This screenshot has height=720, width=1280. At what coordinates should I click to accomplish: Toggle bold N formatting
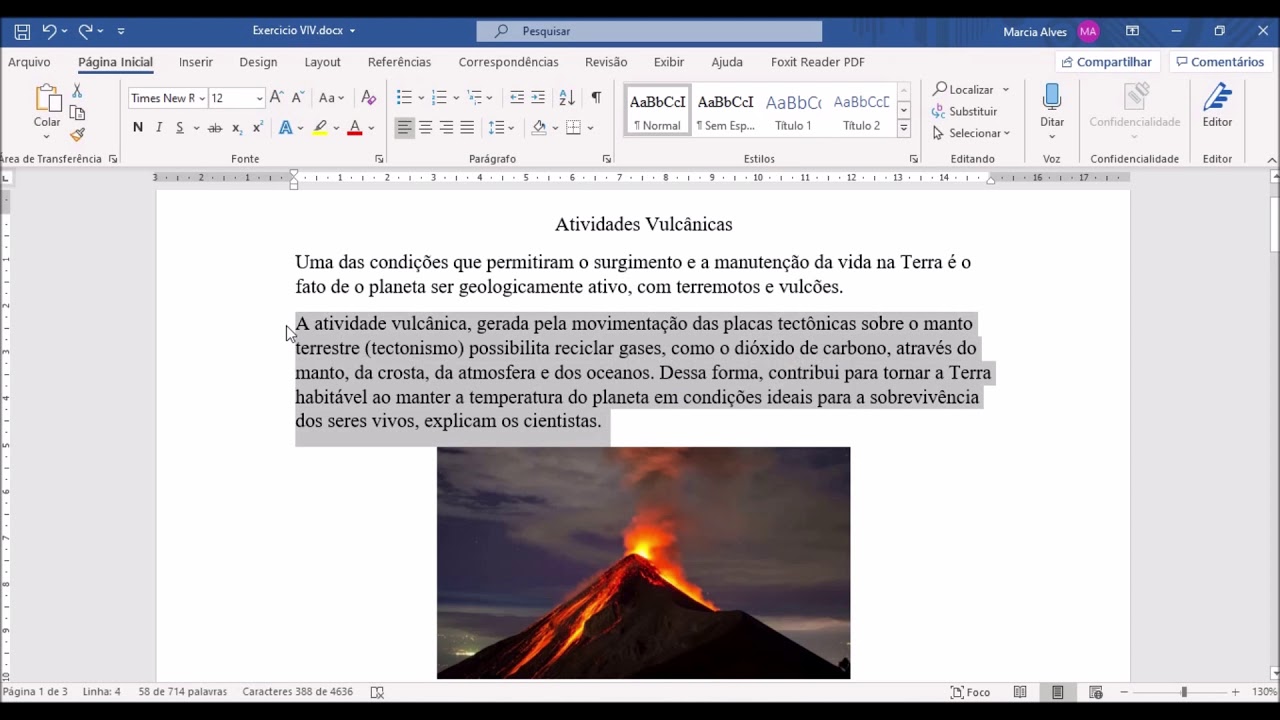[138, 128]
